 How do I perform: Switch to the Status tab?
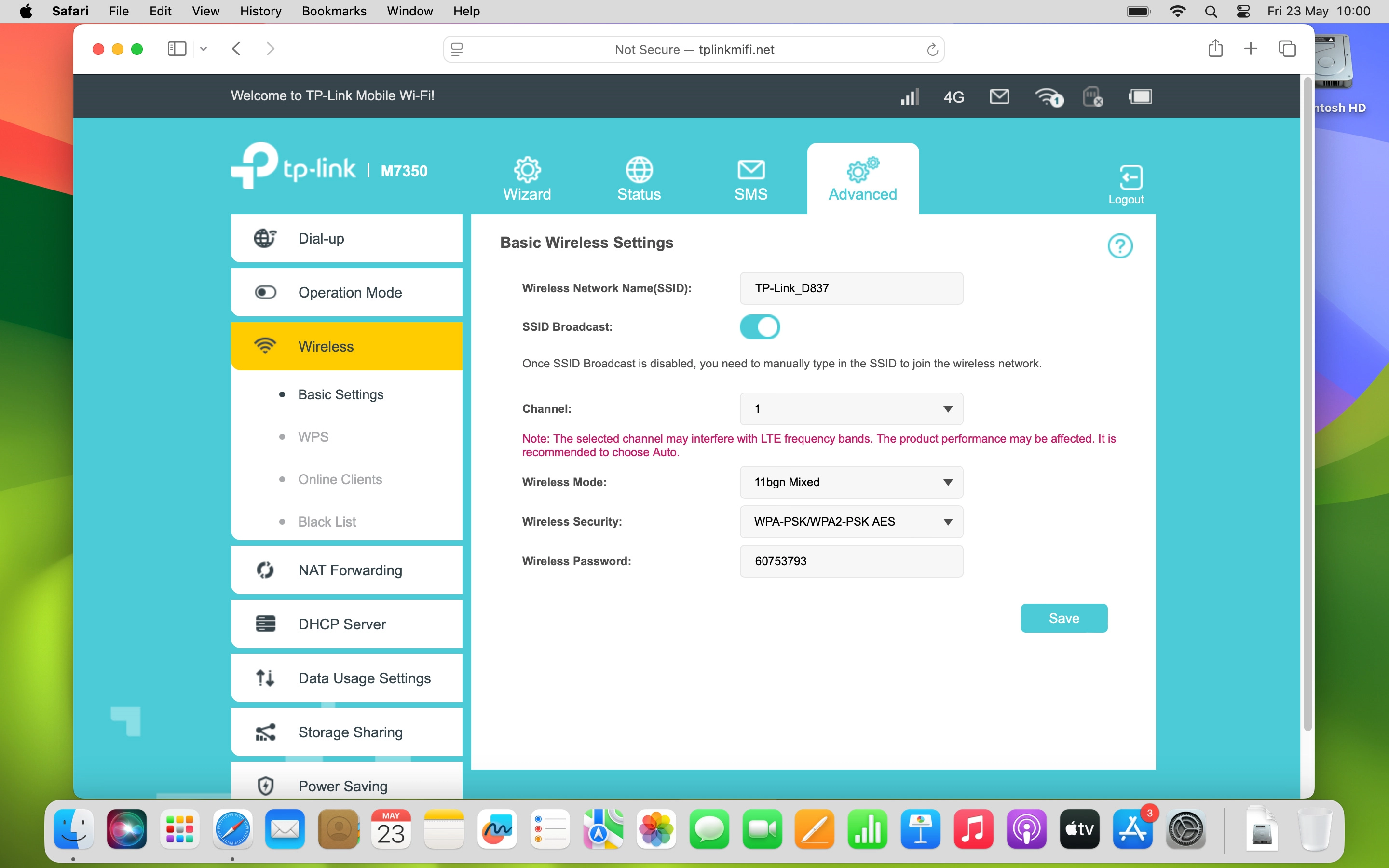(x=639, y=178)
